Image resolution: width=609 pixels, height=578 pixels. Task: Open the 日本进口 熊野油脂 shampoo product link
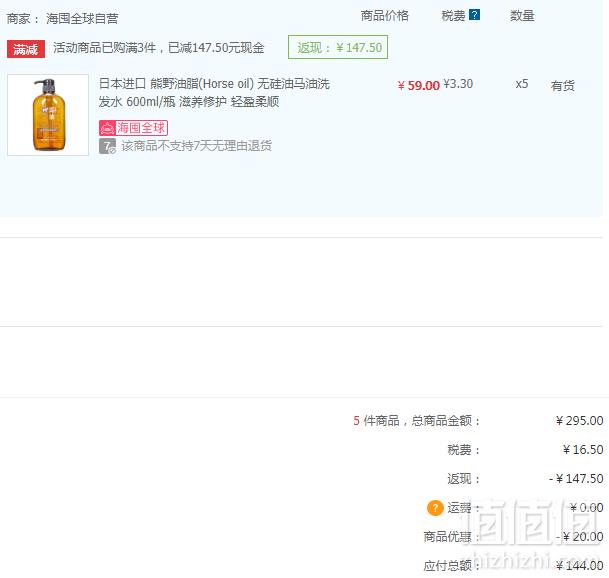coord(214,93)
